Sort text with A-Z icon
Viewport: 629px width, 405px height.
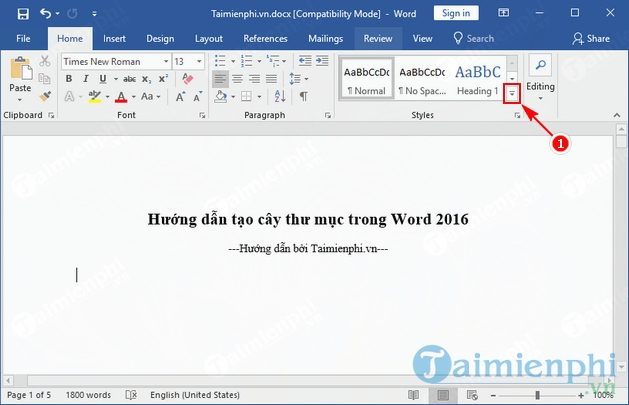coord(280,96)
